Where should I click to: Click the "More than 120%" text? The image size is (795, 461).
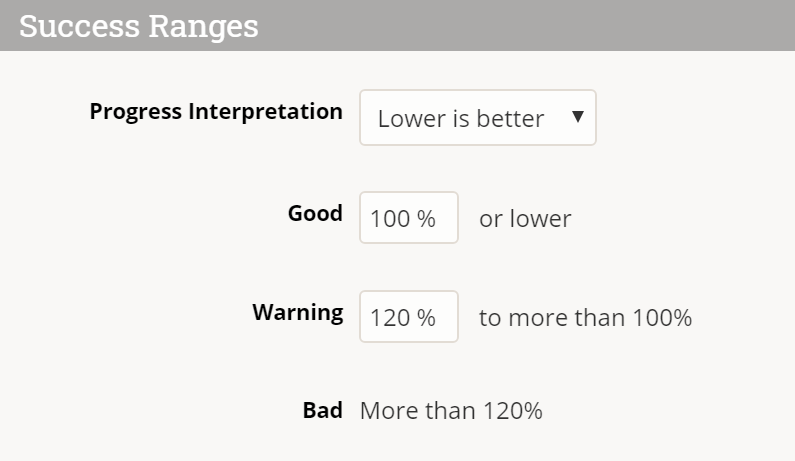(451, 410)
